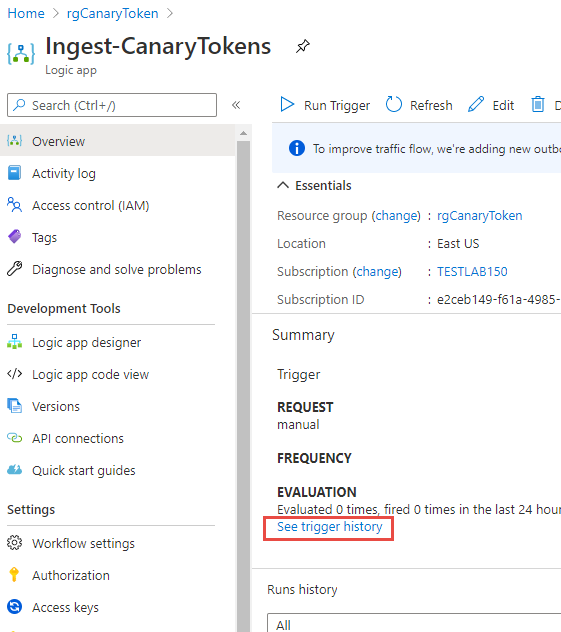Click the Activity log book icon

15,173
